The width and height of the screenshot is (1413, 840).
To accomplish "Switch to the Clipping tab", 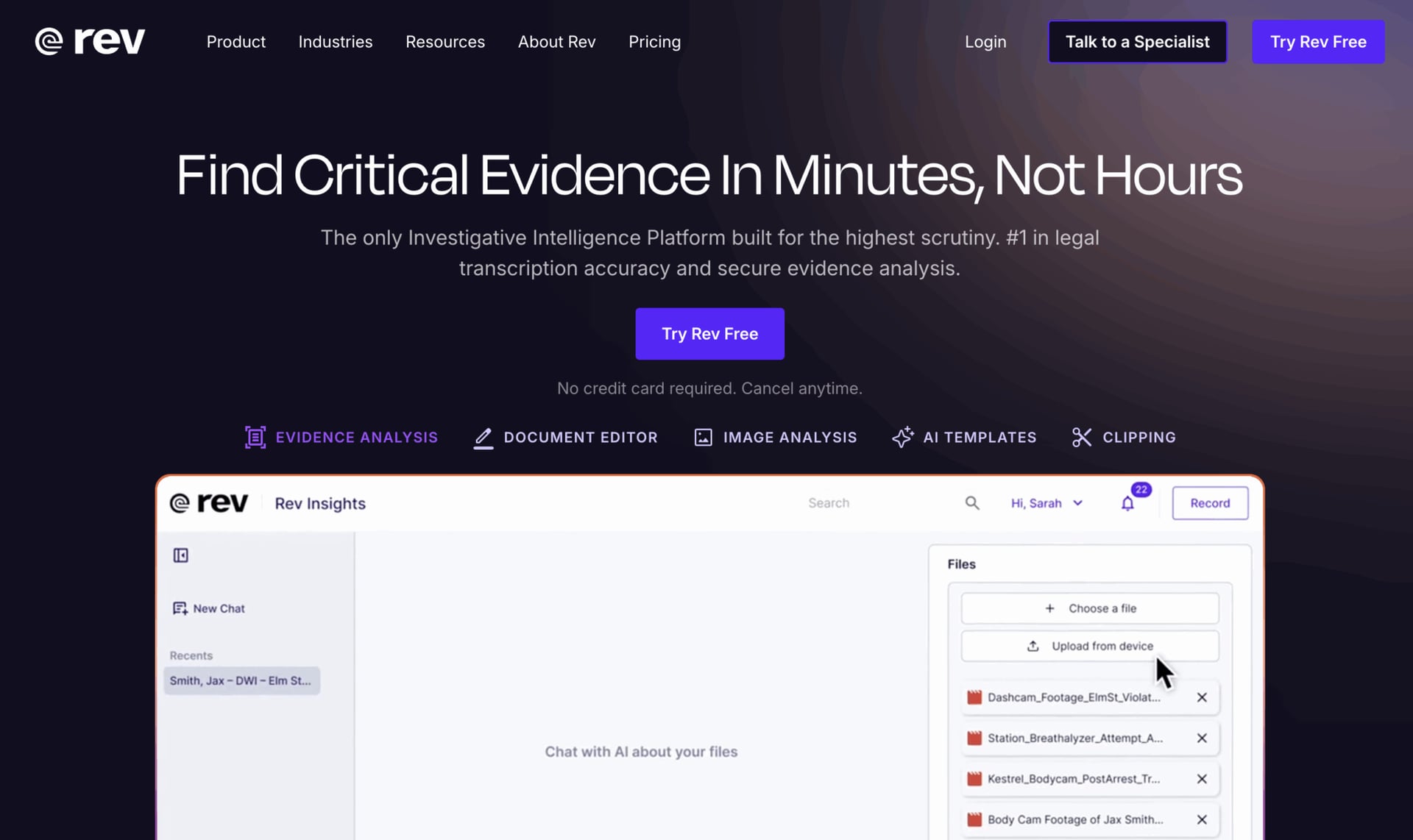I will point(1124,437).
